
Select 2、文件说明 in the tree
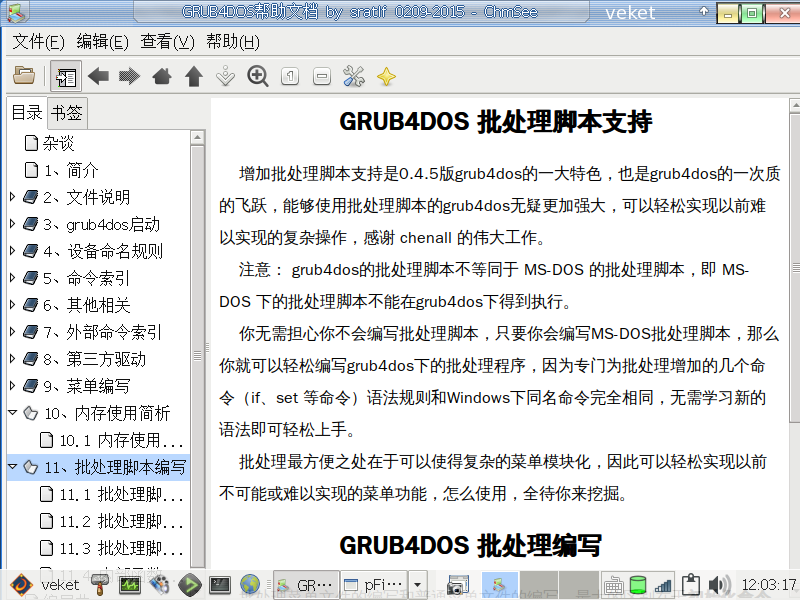87,197
